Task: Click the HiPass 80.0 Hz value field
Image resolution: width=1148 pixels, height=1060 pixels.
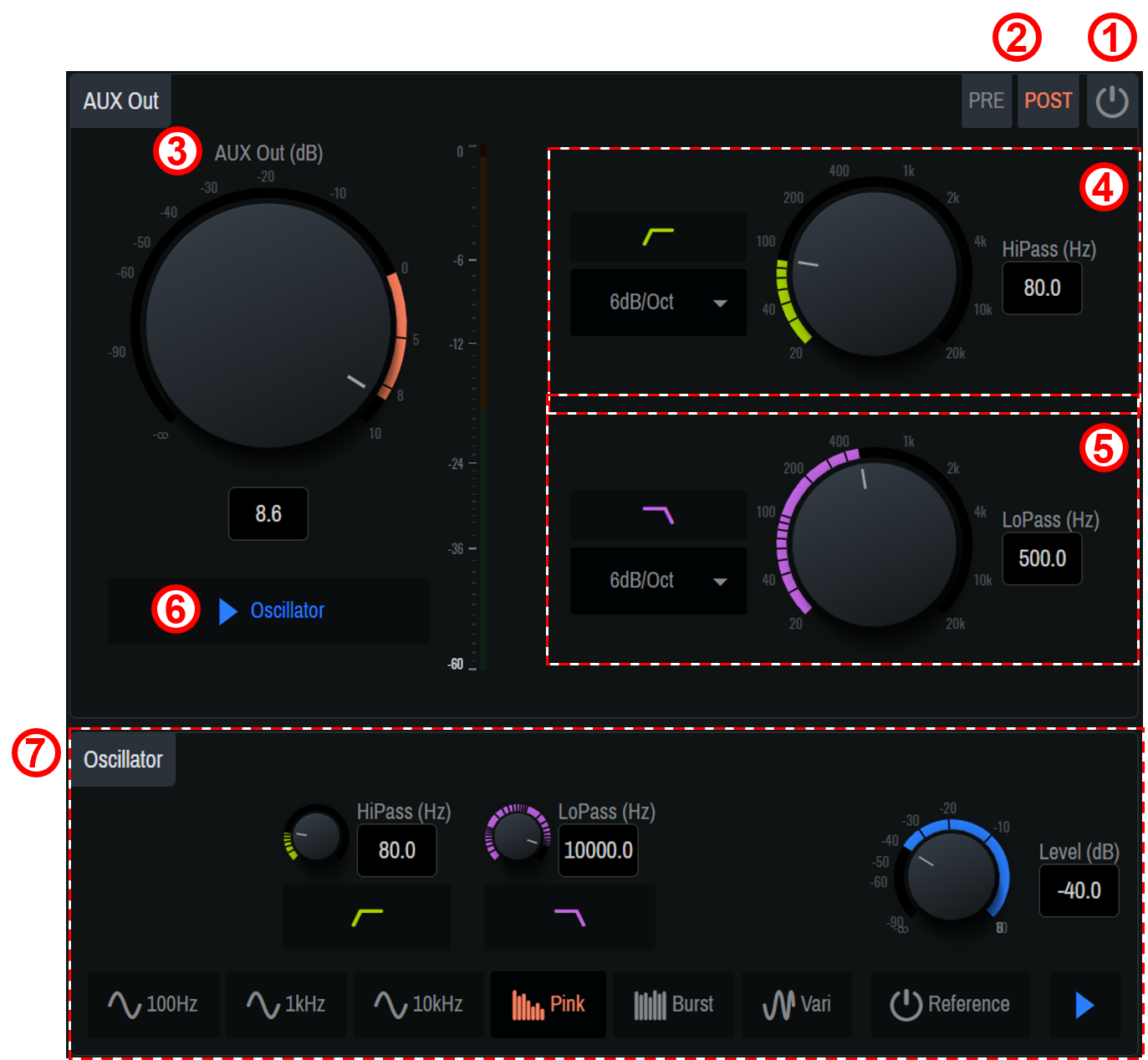Action: pyautogui.click(x=1042, y=288)
